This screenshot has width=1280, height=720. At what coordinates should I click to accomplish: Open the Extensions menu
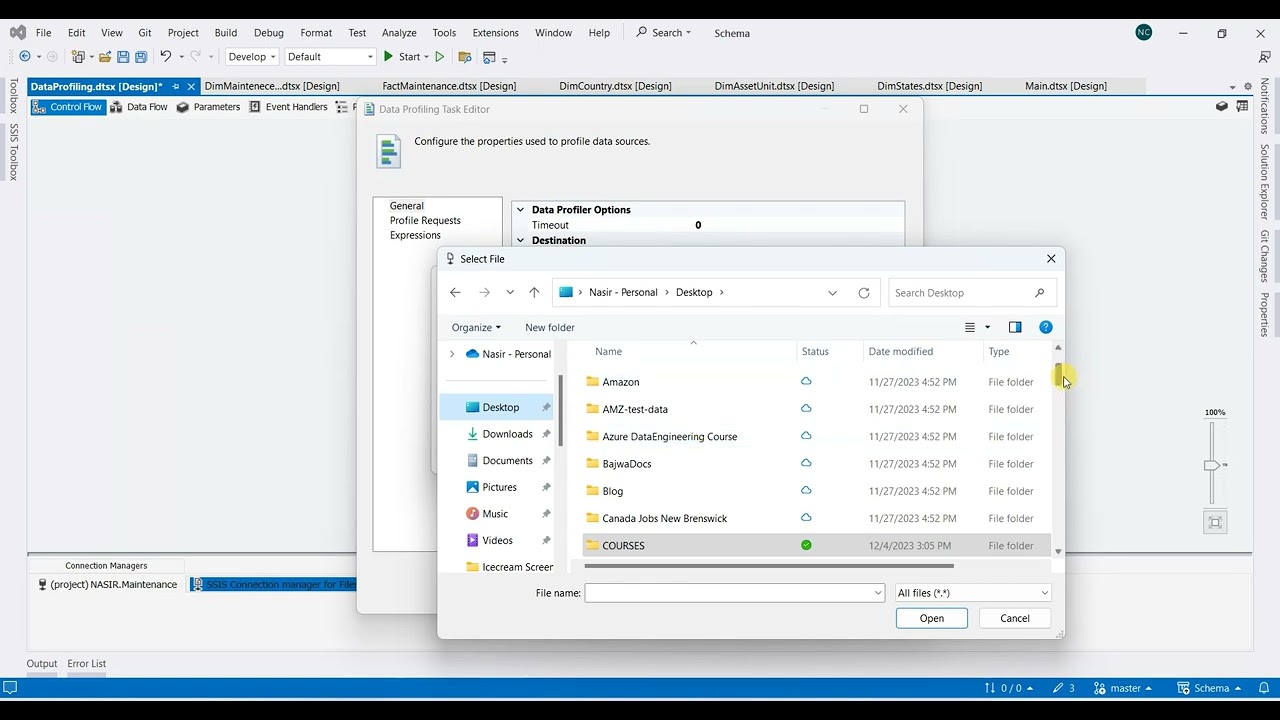tap(495, 33)
